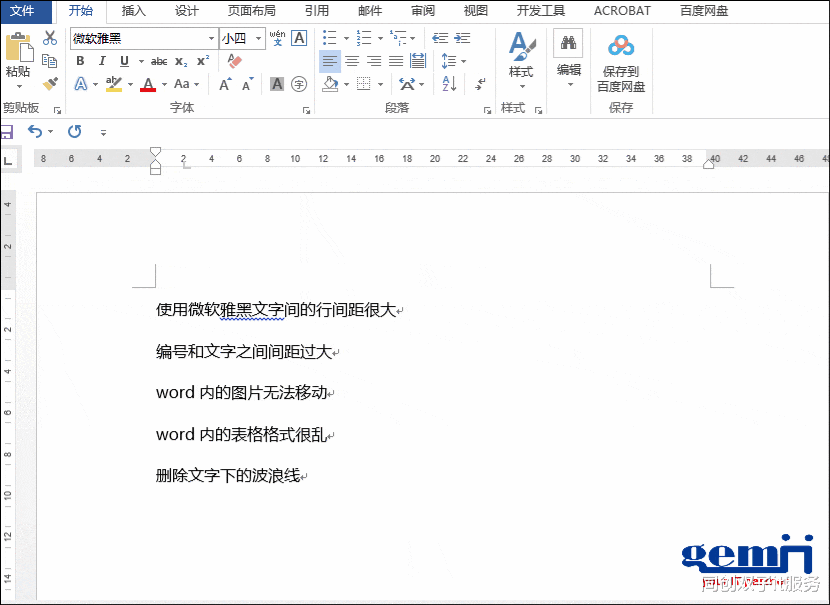Toggle Underline formatting

point(124,61)
